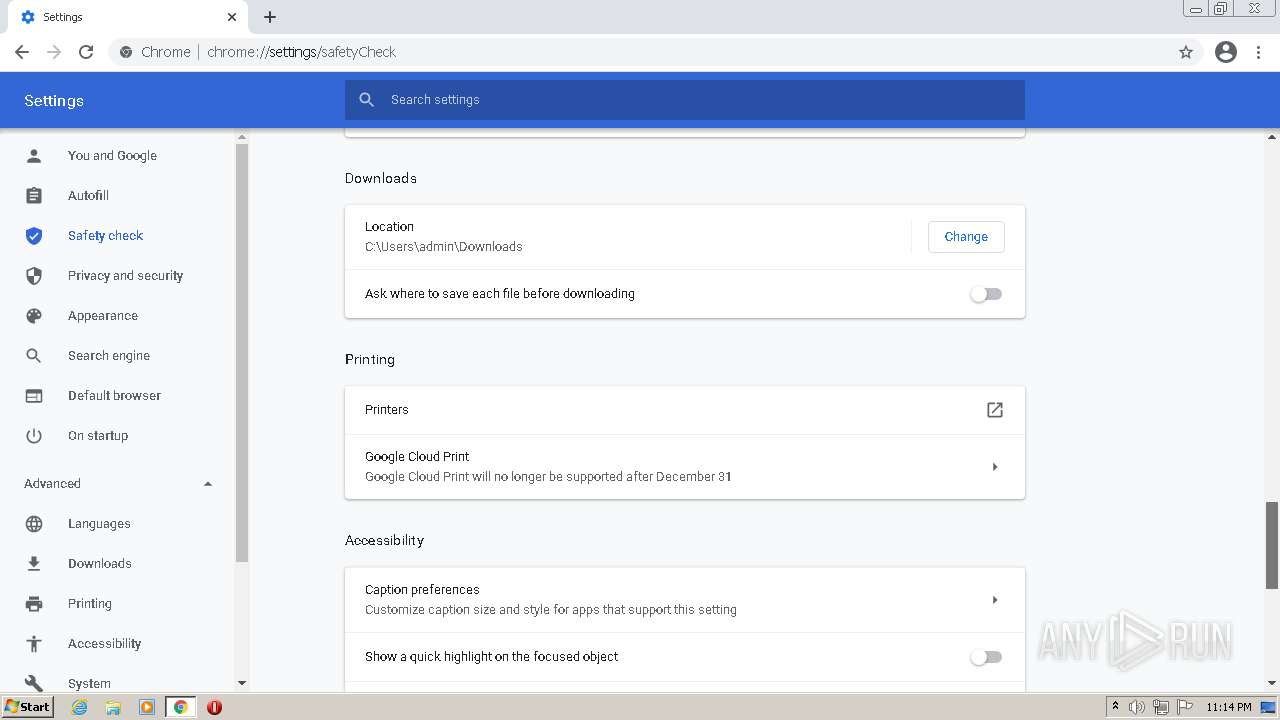
Task: Go to Appearance settings
Action: point(103,316)
